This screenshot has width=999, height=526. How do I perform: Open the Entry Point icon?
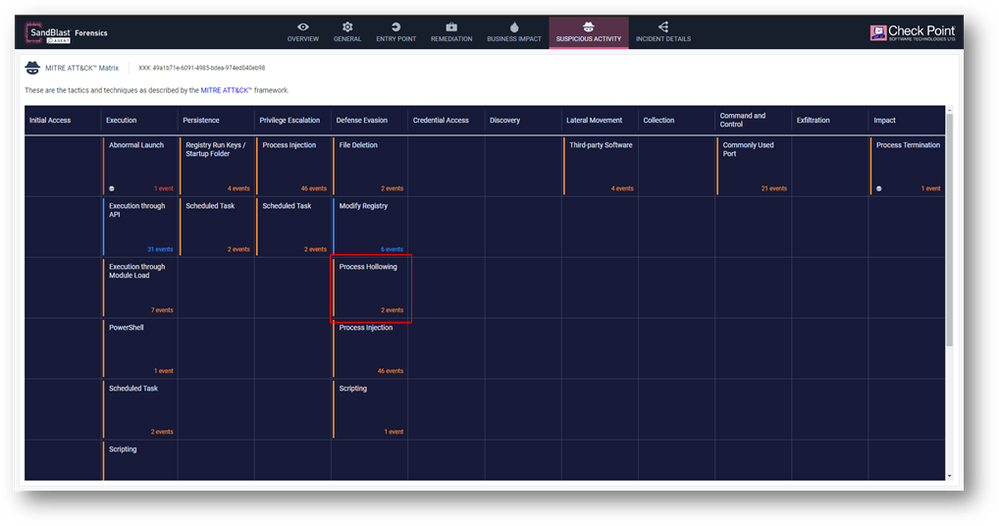click(396, 27)
